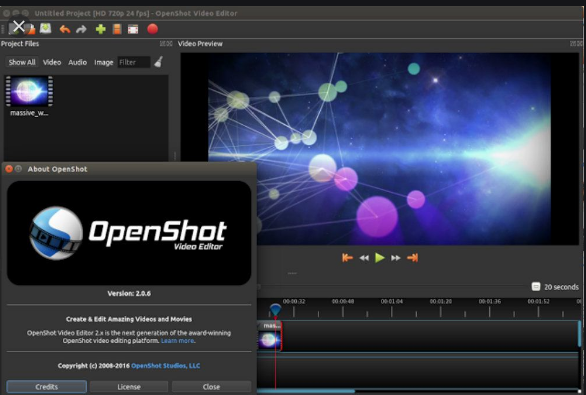Click the horizontal timeline scrollbar
Viewport: 586px width, 395px height.
[306, 391]
